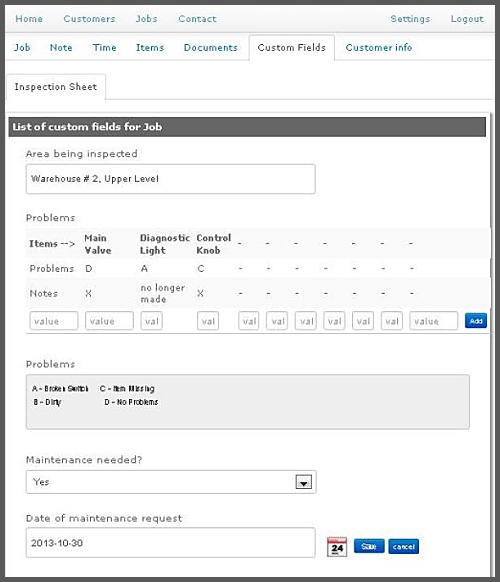Click the first value input under Items column

point(54,321)
